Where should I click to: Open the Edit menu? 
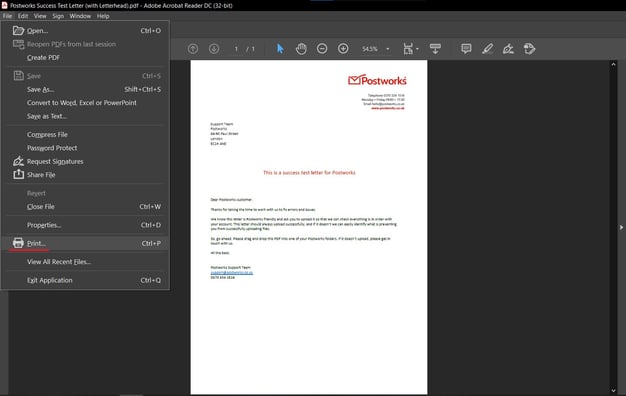click(23, 16)
